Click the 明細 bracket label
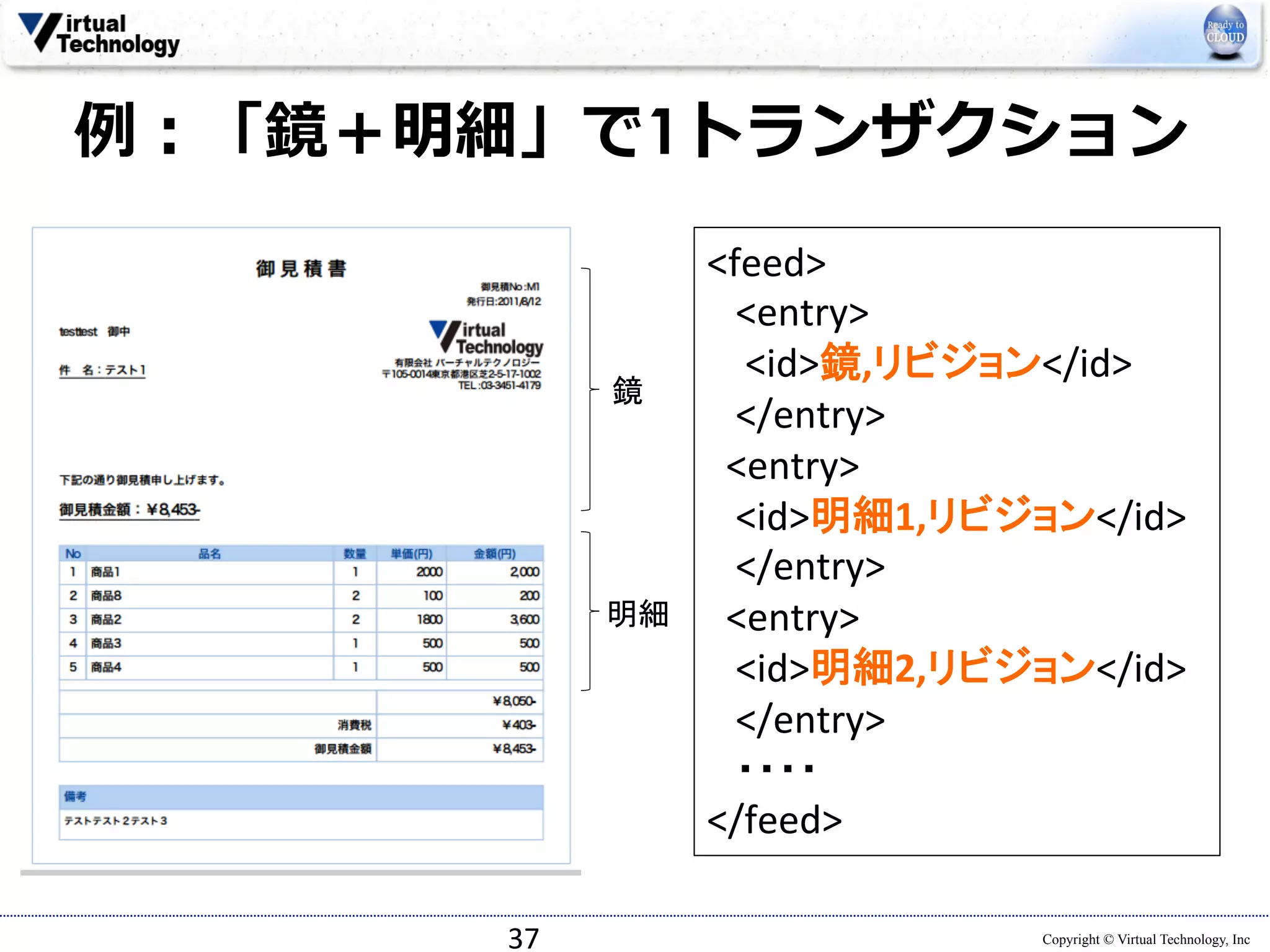 pyautogui.click(x=638, y=614)
